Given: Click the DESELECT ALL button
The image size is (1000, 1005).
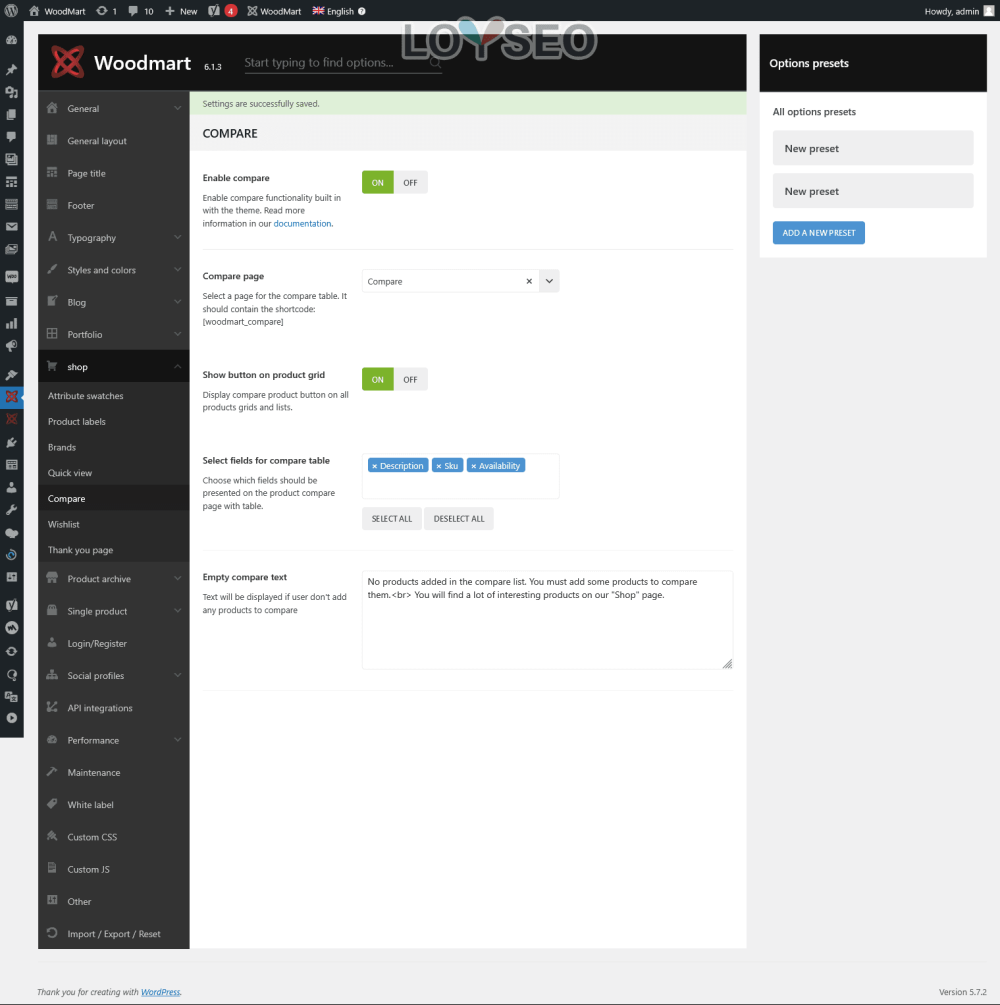Looking at the screenshot, I should click(x=459, y=519).
